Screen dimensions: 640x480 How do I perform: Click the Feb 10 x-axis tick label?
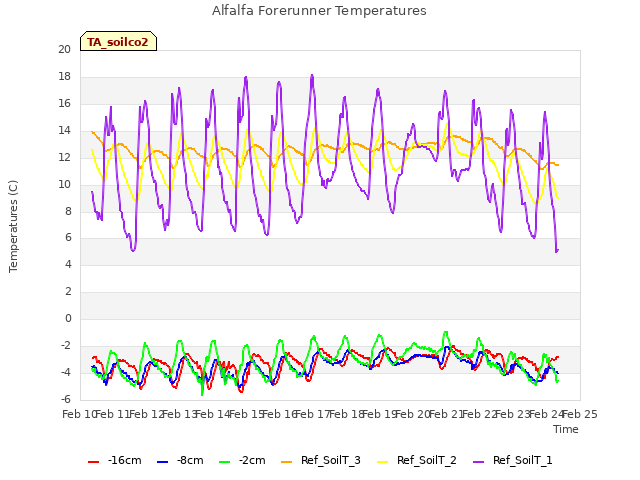click(79, 414)
